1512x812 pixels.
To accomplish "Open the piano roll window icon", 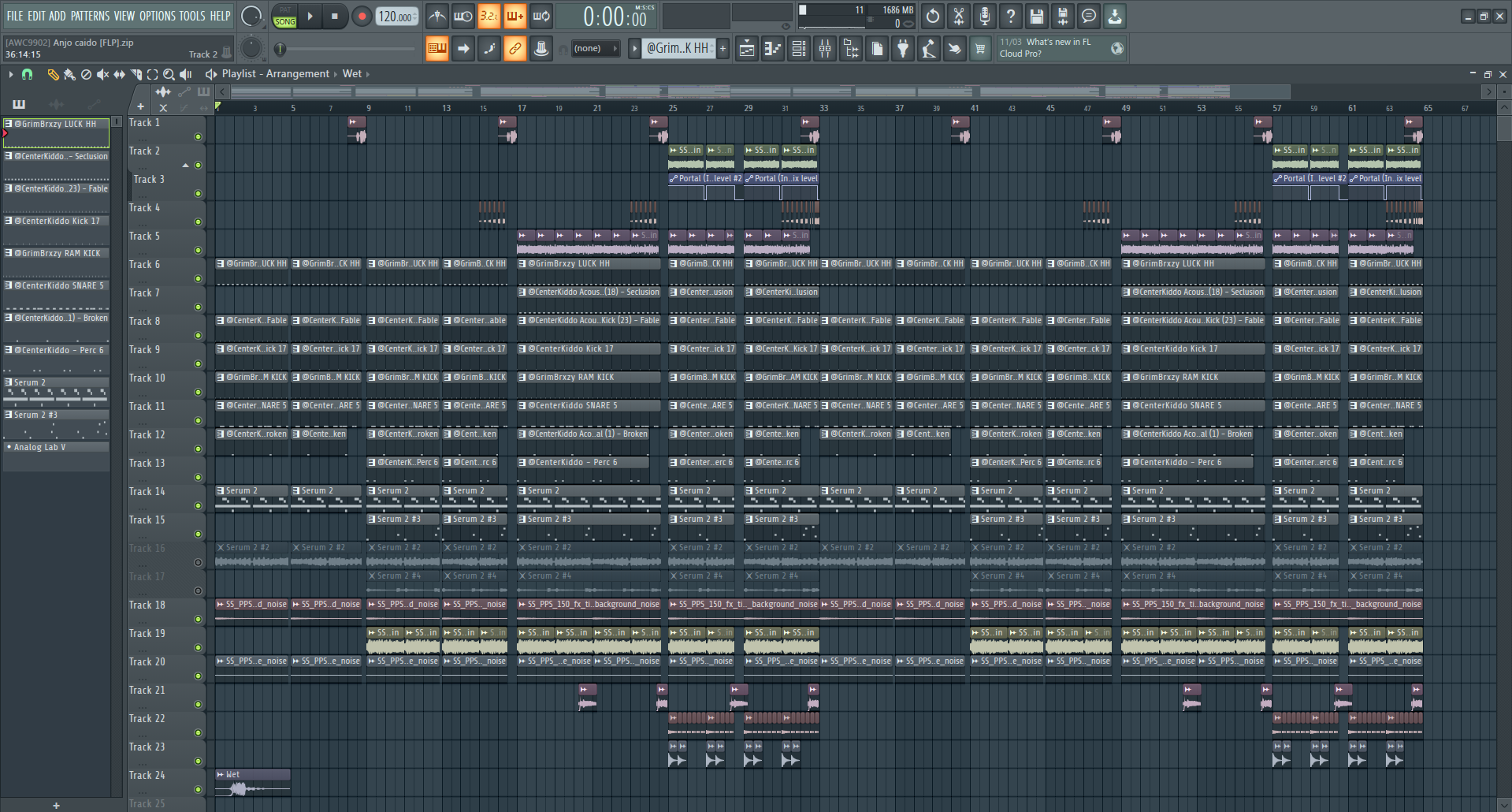I will pyautogui.click(x=773, y=49).
